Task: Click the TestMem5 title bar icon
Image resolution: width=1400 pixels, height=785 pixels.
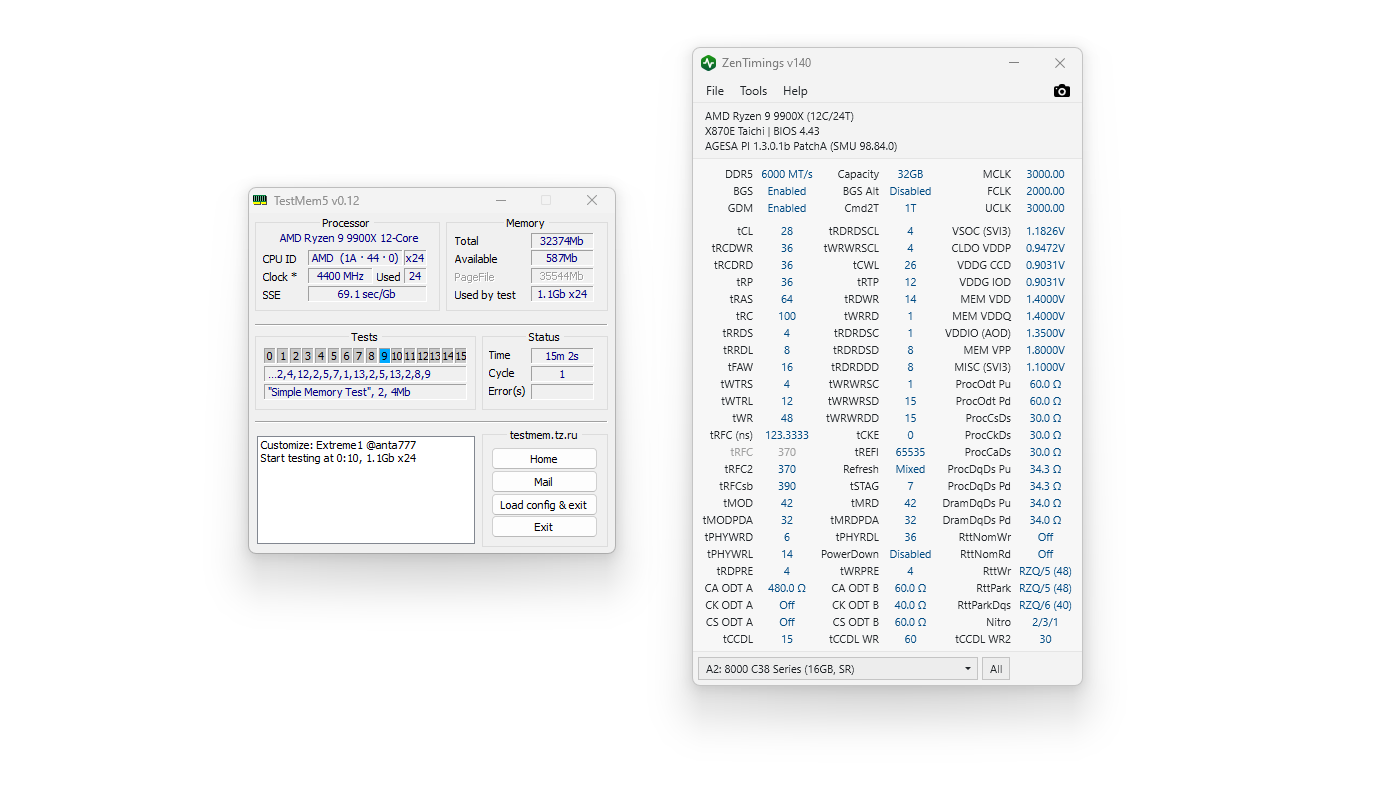Action: [261, 200]
